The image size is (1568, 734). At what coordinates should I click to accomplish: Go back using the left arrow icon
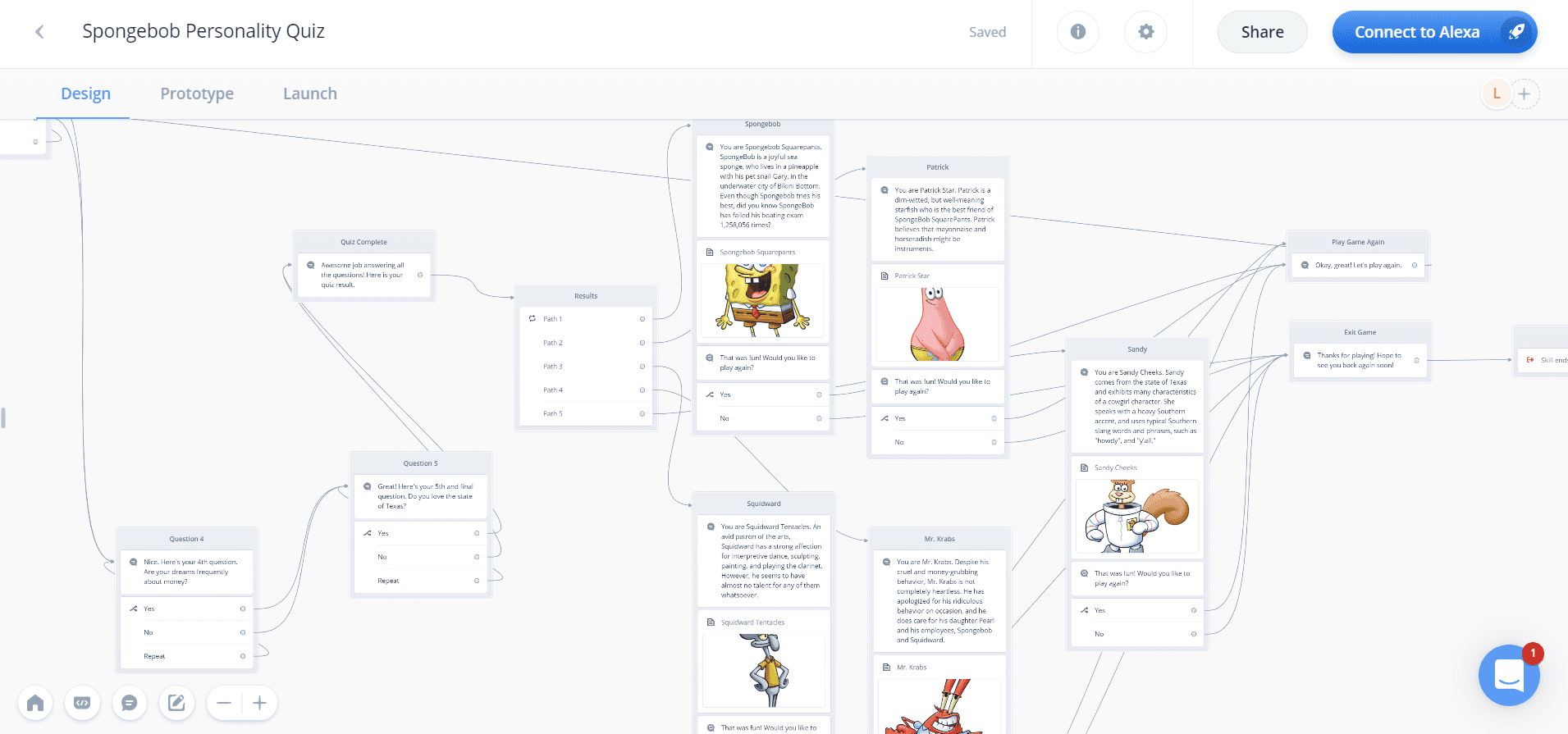click(x=39, y=32)
